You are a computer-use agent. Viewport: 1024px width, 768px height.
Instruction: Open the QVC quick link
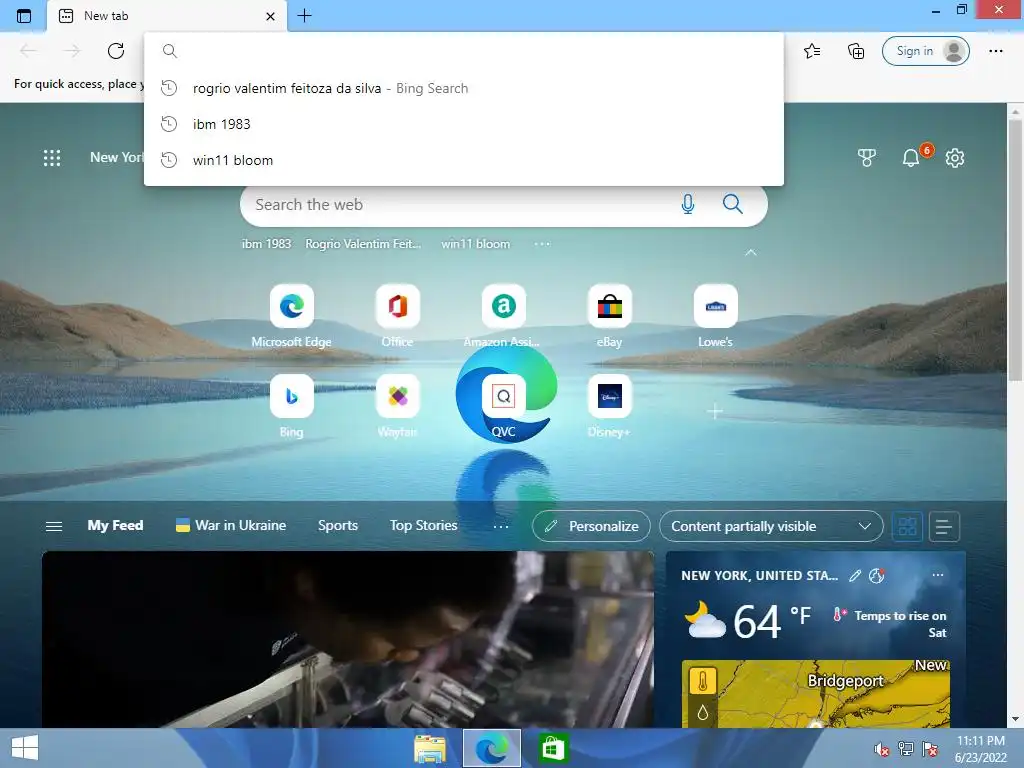503,406
